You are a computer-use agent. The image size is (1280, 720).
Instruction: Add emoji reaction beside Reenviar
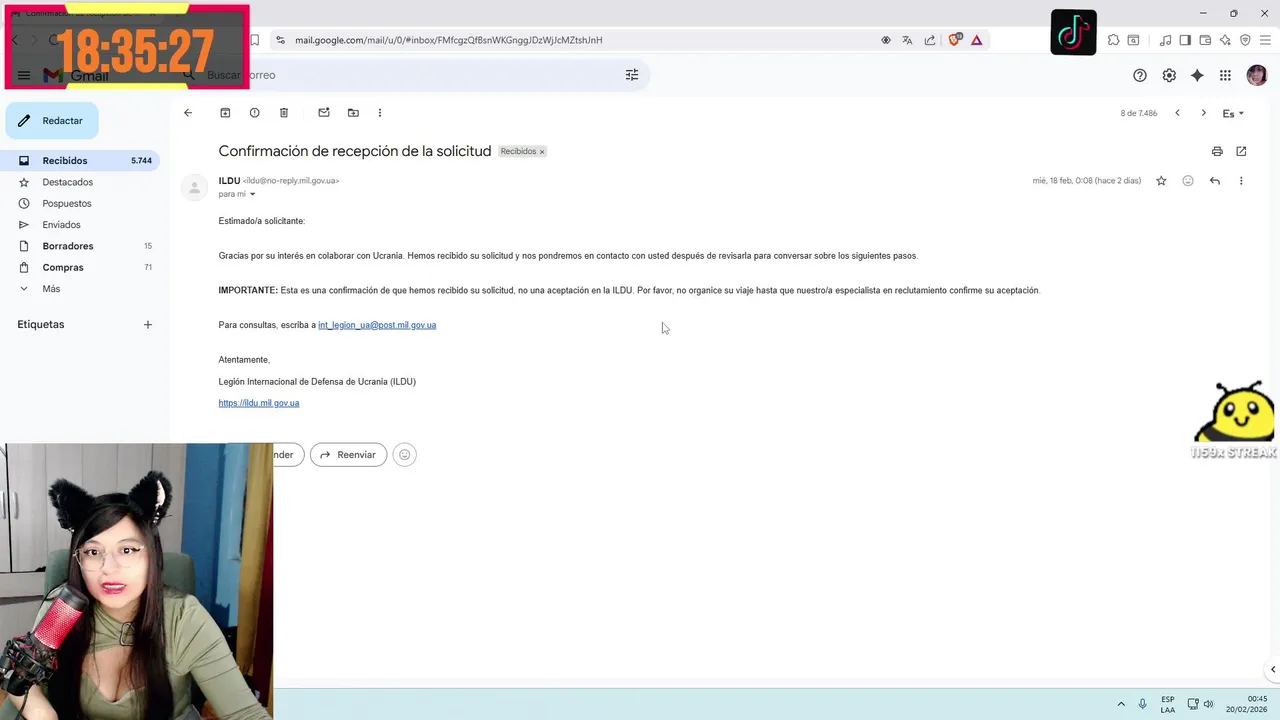pyautogui.click(x=404, y=455)
